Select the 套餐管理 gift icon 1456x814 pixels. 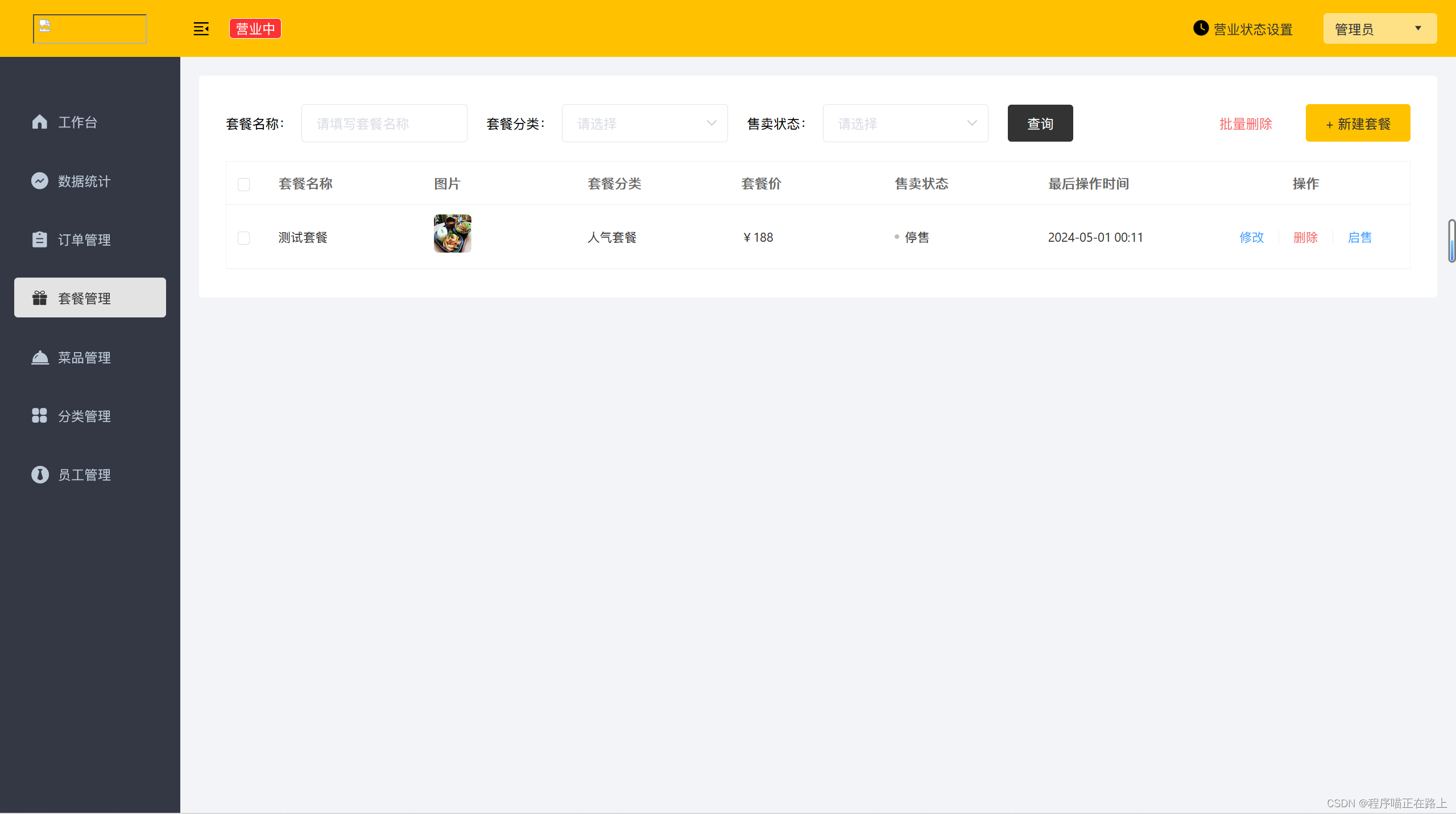(x=39, y=297)
